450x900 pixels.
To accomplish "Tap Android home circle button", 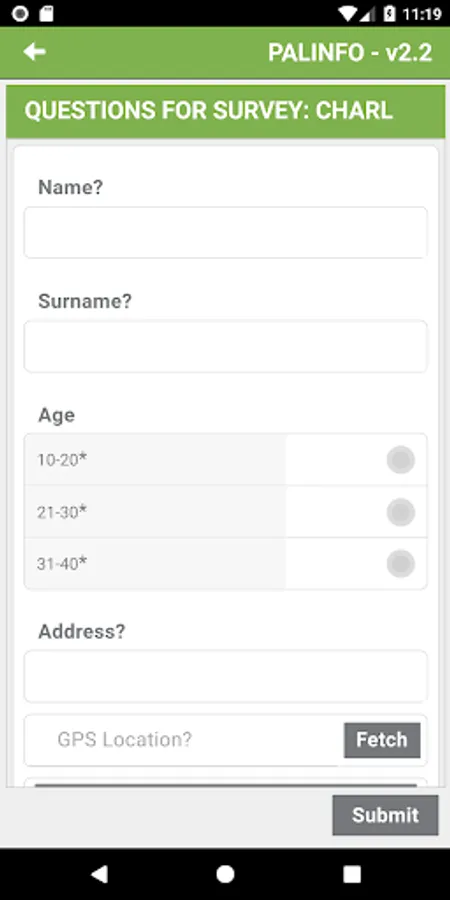I will pyautogui.click(x=225, y=874).
